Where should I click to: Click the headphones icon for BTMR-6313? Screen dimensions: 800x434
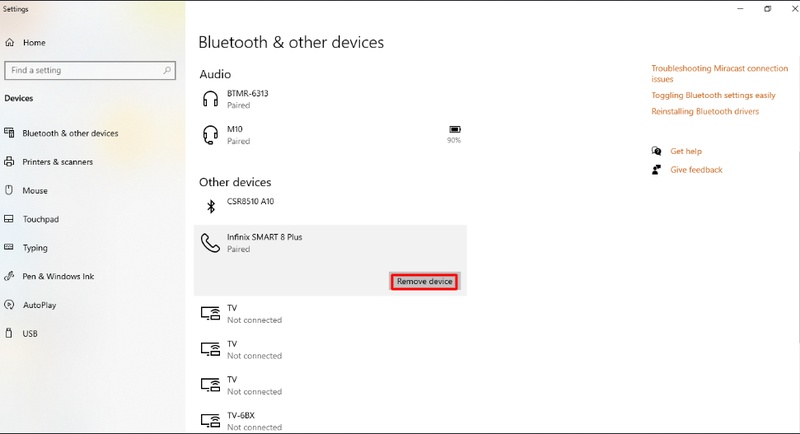pos(210,99)
